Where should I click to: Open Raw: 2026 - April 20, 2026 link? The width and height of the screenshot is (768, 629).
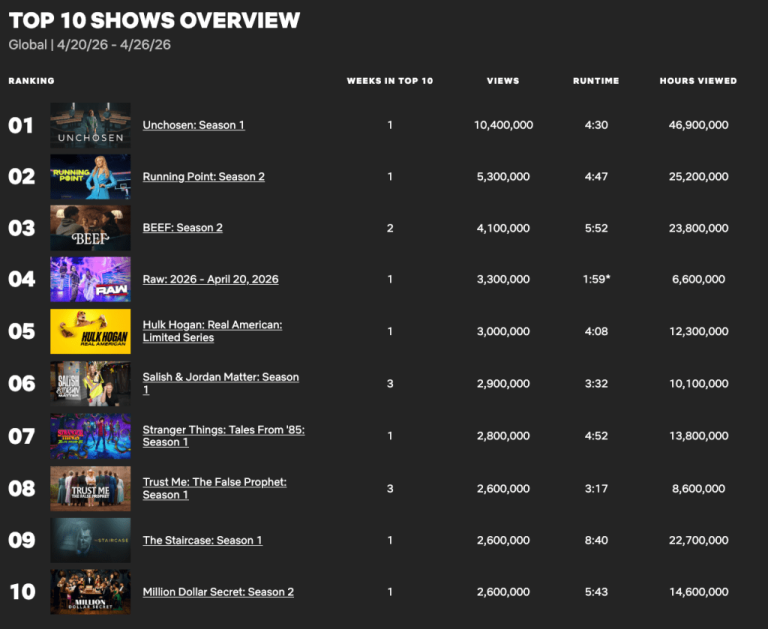click(x=211, y=279)
